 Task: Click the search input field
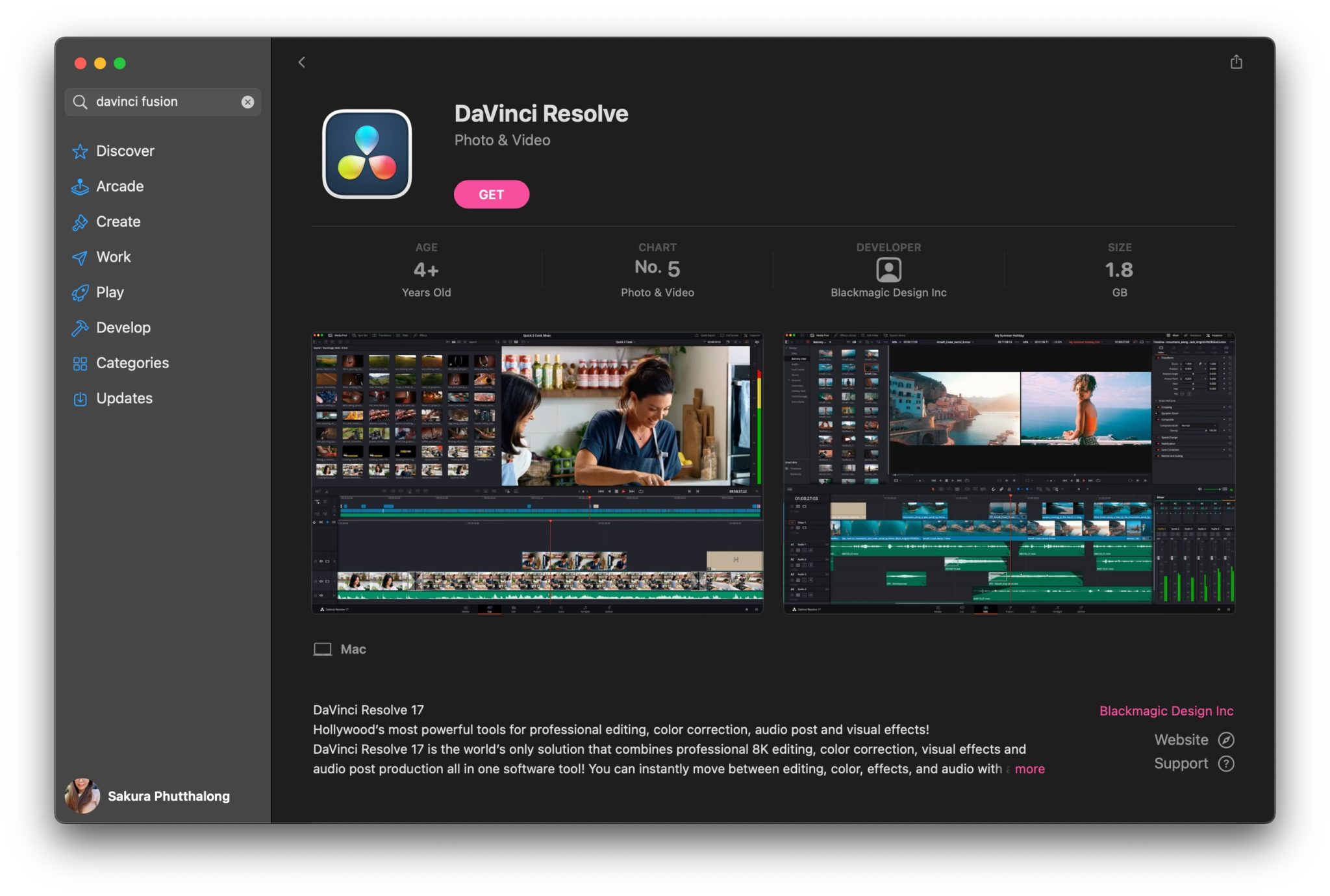pyautogui.click(x=163, y=100)
